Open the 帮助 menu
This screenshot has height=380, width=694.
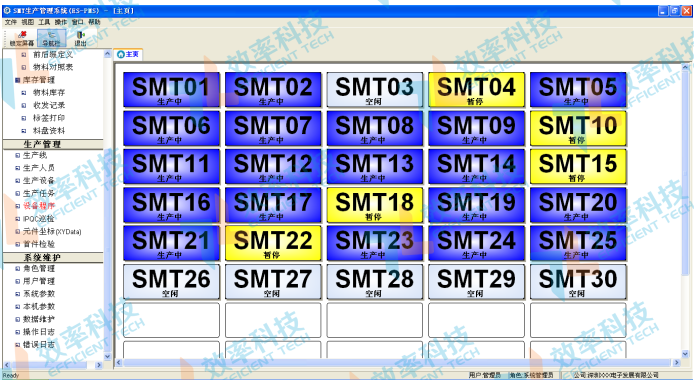94,22
